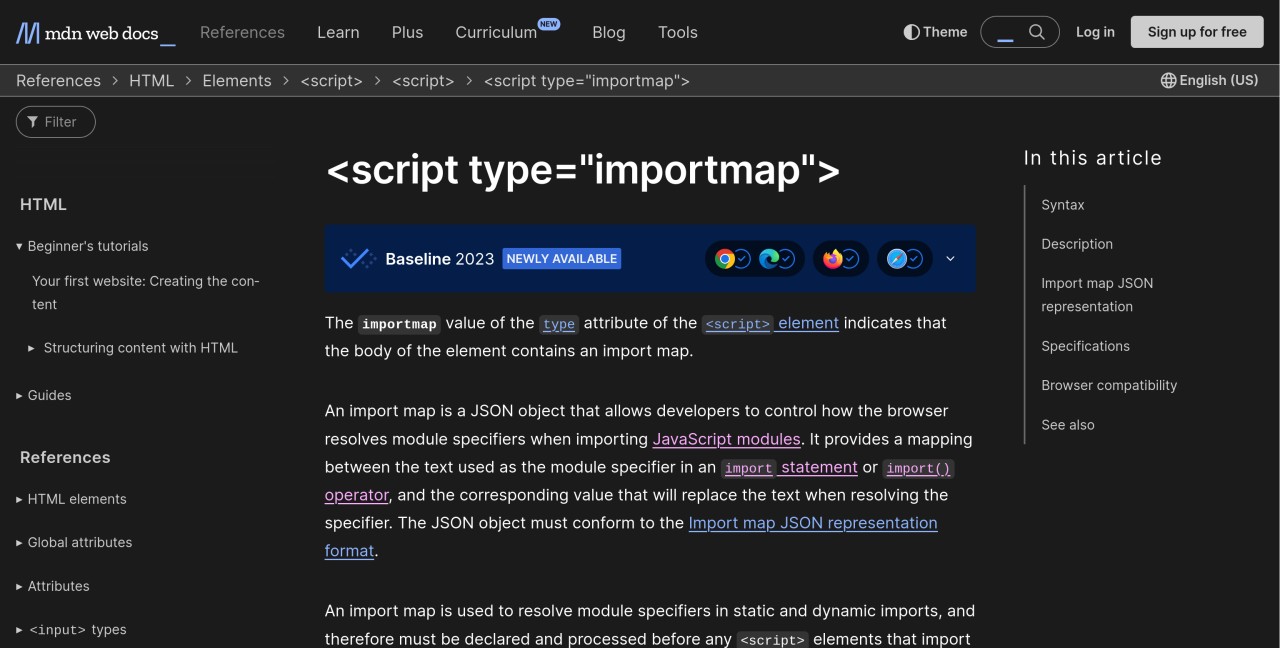Select the Safari support icon

pyautogui.click(x=897, y=258)
